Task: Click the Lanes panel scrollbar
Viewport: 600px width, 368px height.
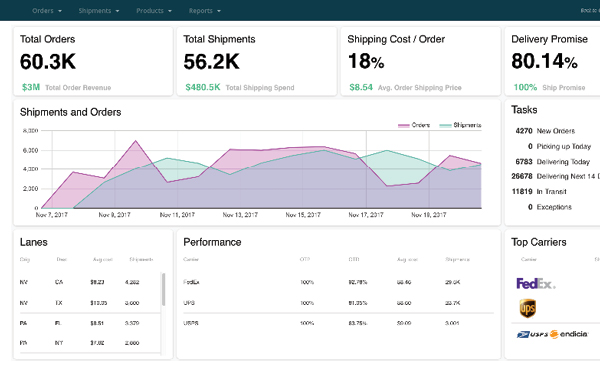Action: [x=163, y=289]
